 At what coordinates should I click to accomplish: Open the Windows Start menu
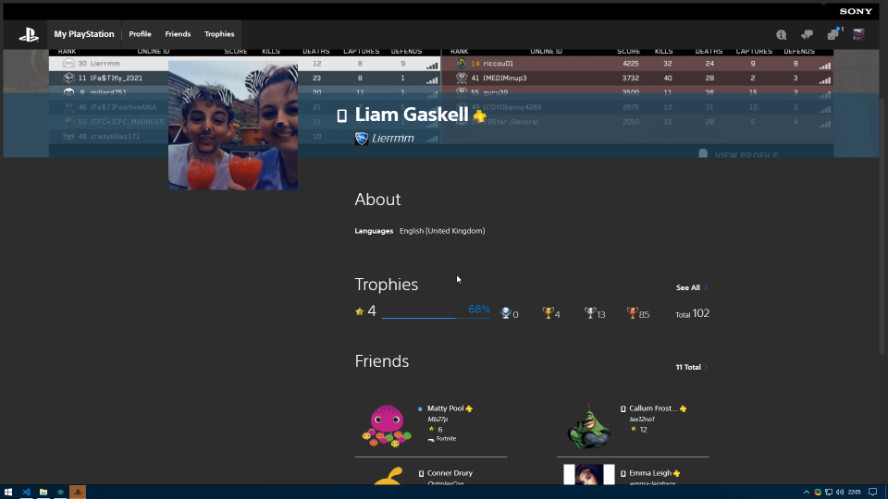tap(8, 492)
